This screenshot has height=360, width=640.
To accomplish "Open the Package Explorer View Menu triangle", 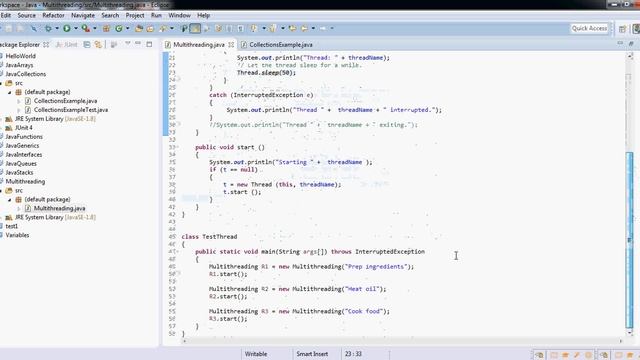I will coord(127,43).
